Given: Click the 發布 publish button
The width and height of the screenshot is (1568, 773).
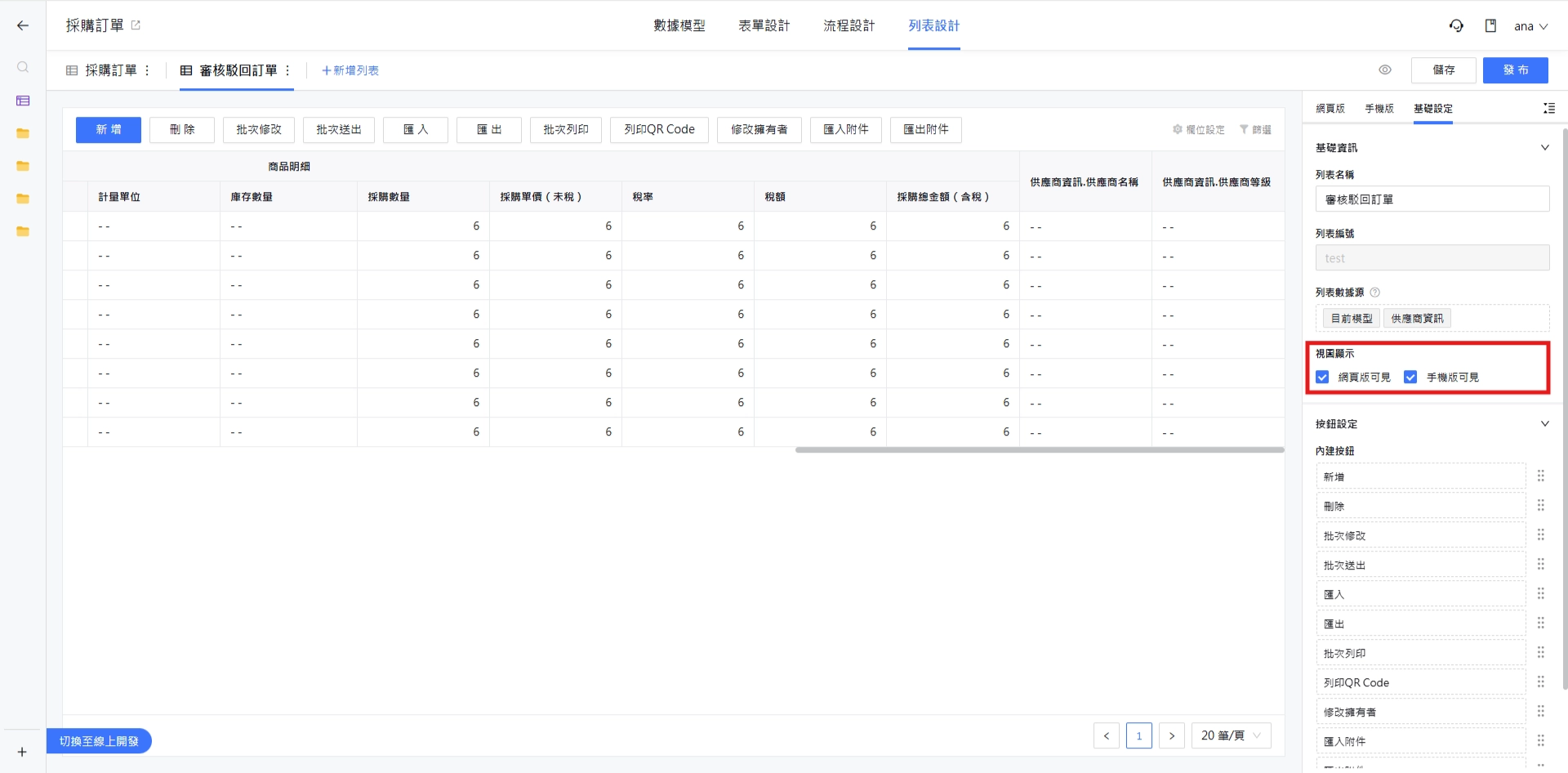Looking at the screenshot, I should tap(1516, 70).
